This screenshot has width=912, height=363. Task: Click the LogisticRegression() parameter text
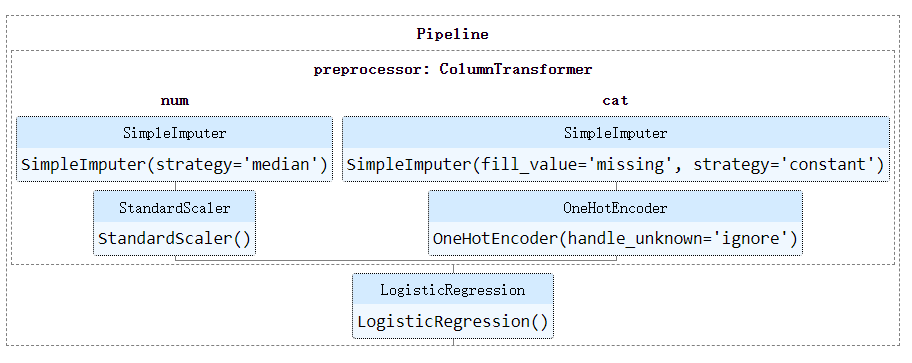tap(453, 322)
